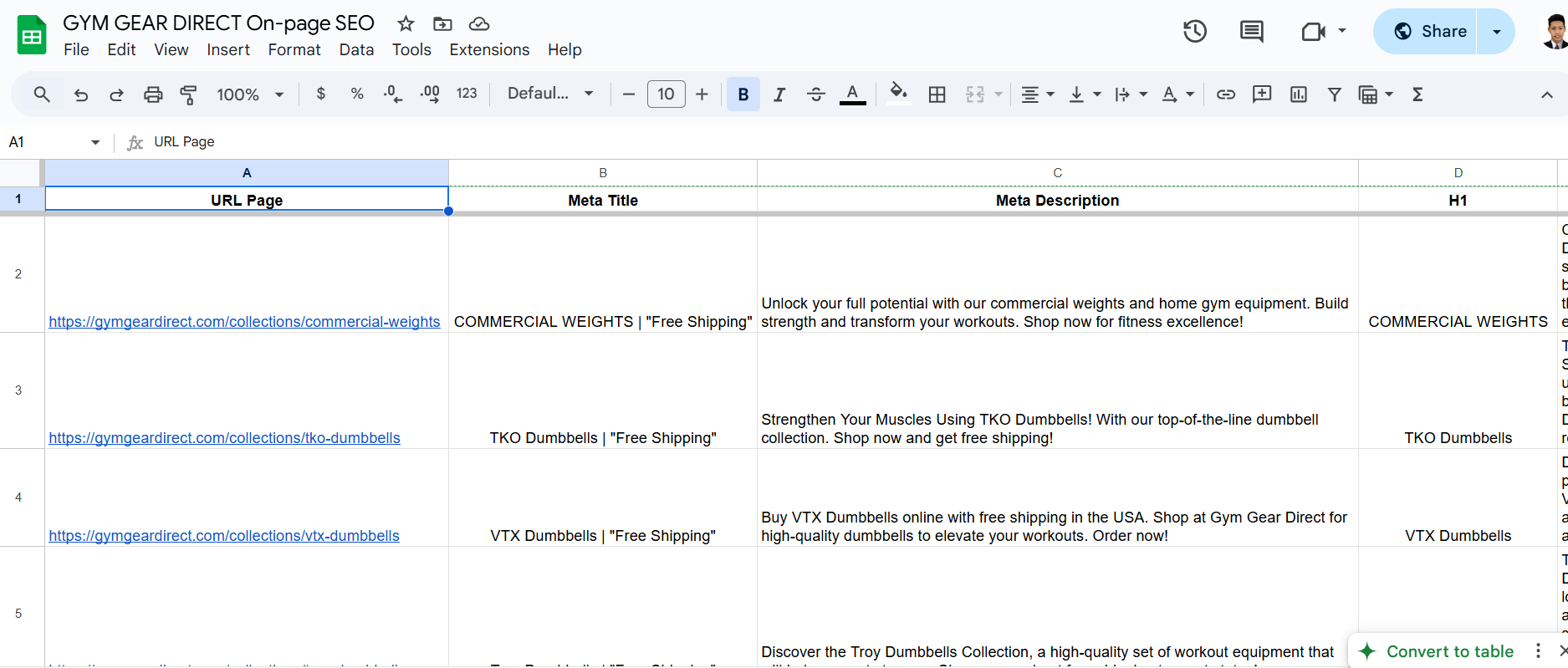Open the text wrapping dropdown

[1131, 94]
